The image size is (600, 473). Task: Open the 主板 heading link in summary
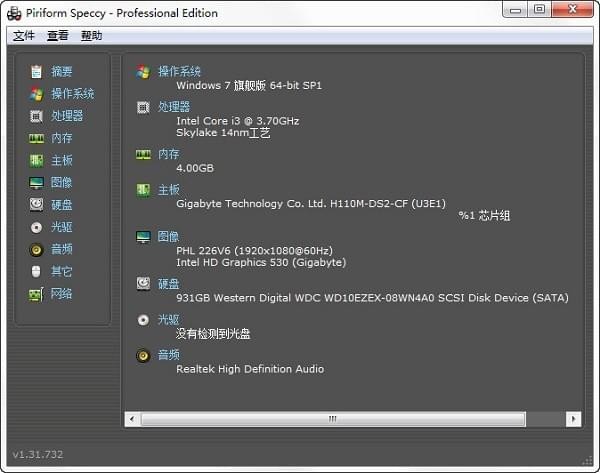(x=168, y=189)
